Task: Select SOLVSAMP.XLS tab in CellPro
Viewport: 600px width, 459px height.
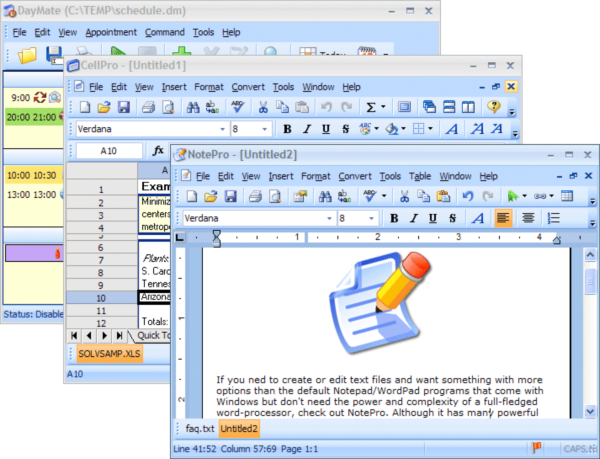Action: [109, 353]
